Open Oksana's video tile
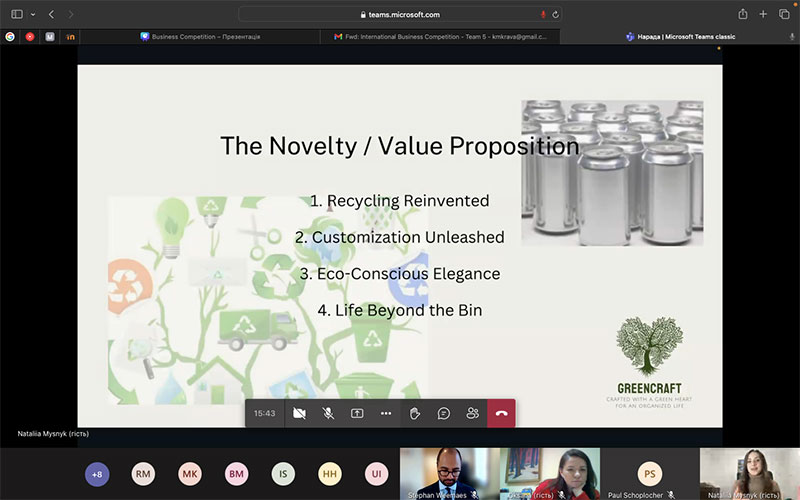The width and height of the screenshot is (800, 500). 550,474
